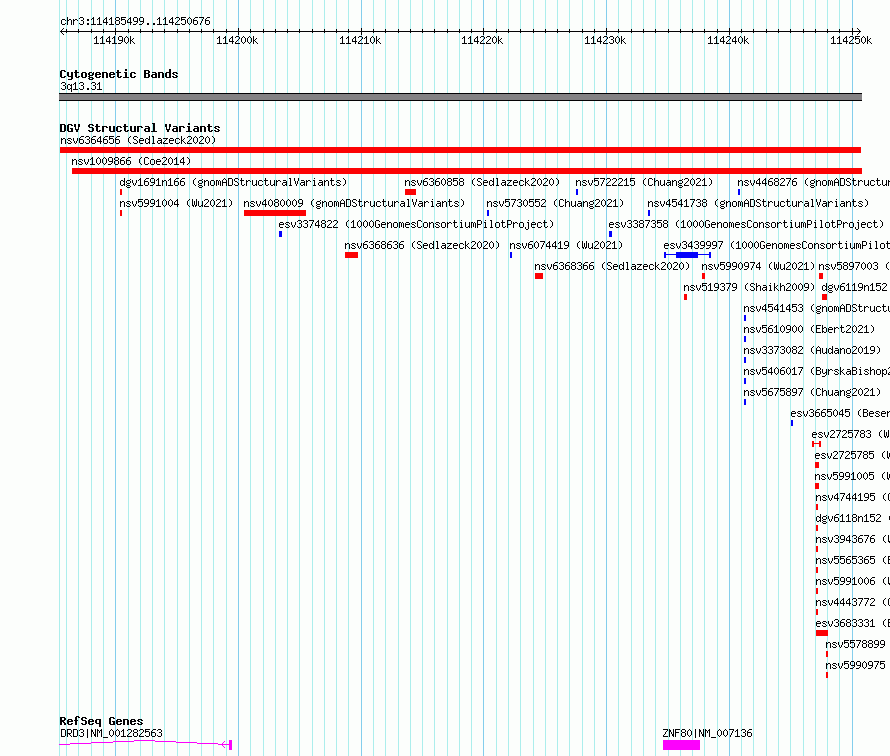Click nsv4443772 variant label

853,602
